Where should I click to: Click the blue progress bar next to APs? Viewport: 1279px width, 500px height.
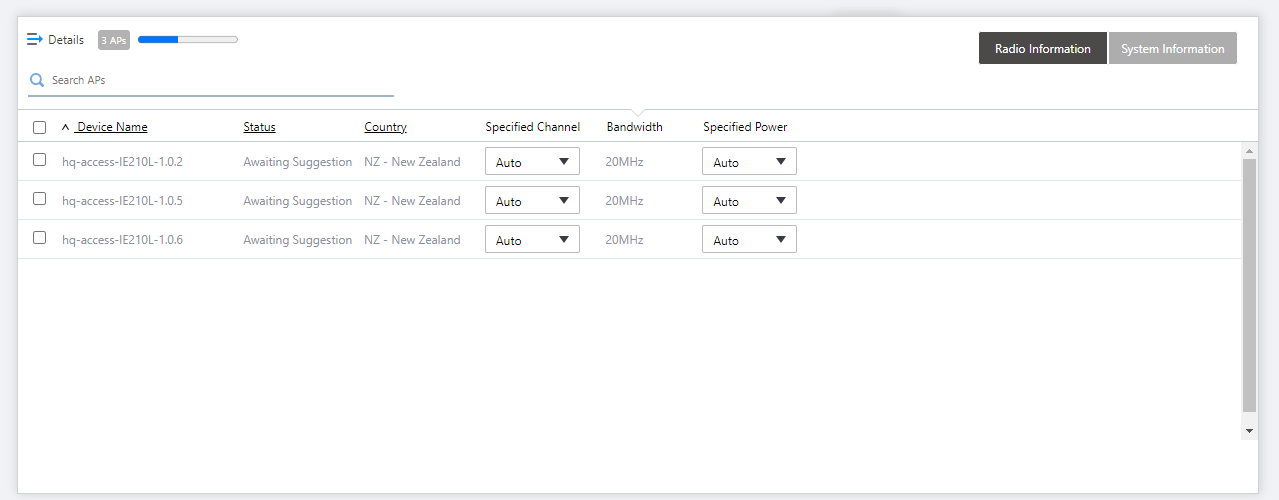(188, 40)
